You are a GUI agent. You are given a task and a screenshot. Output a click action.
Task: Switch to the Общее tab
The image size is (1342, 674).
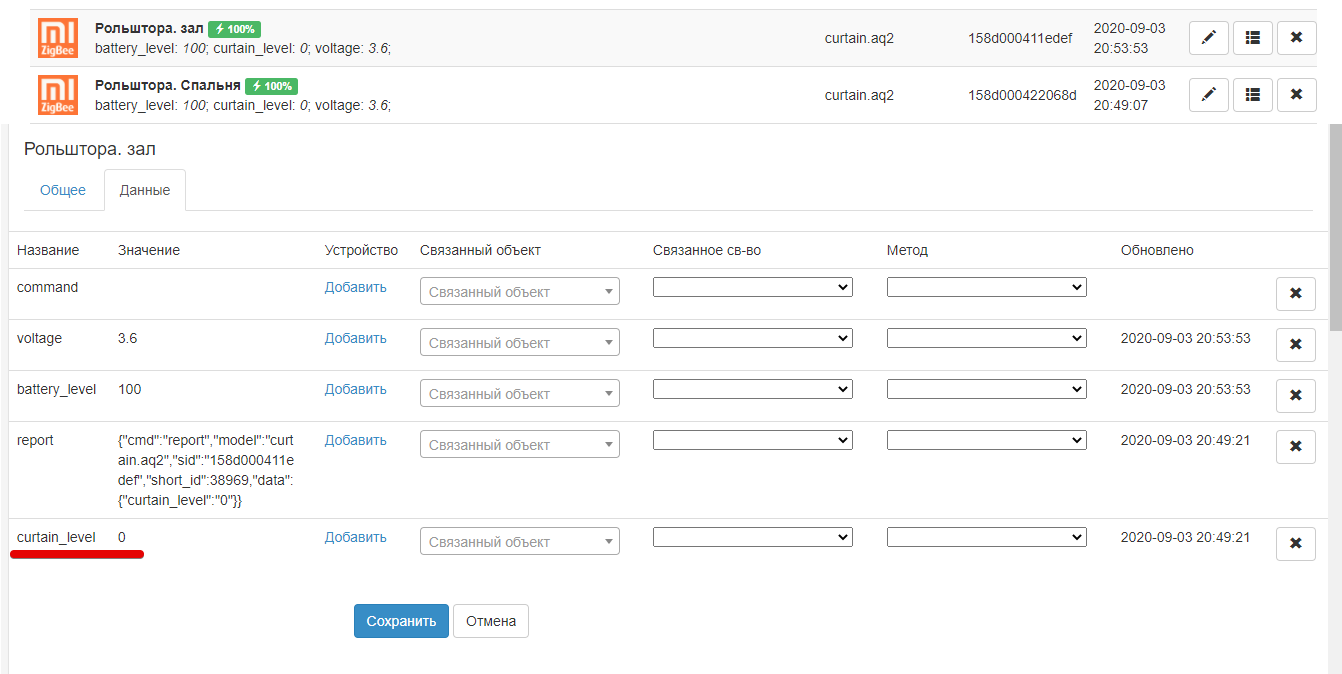tap(63, 190)
